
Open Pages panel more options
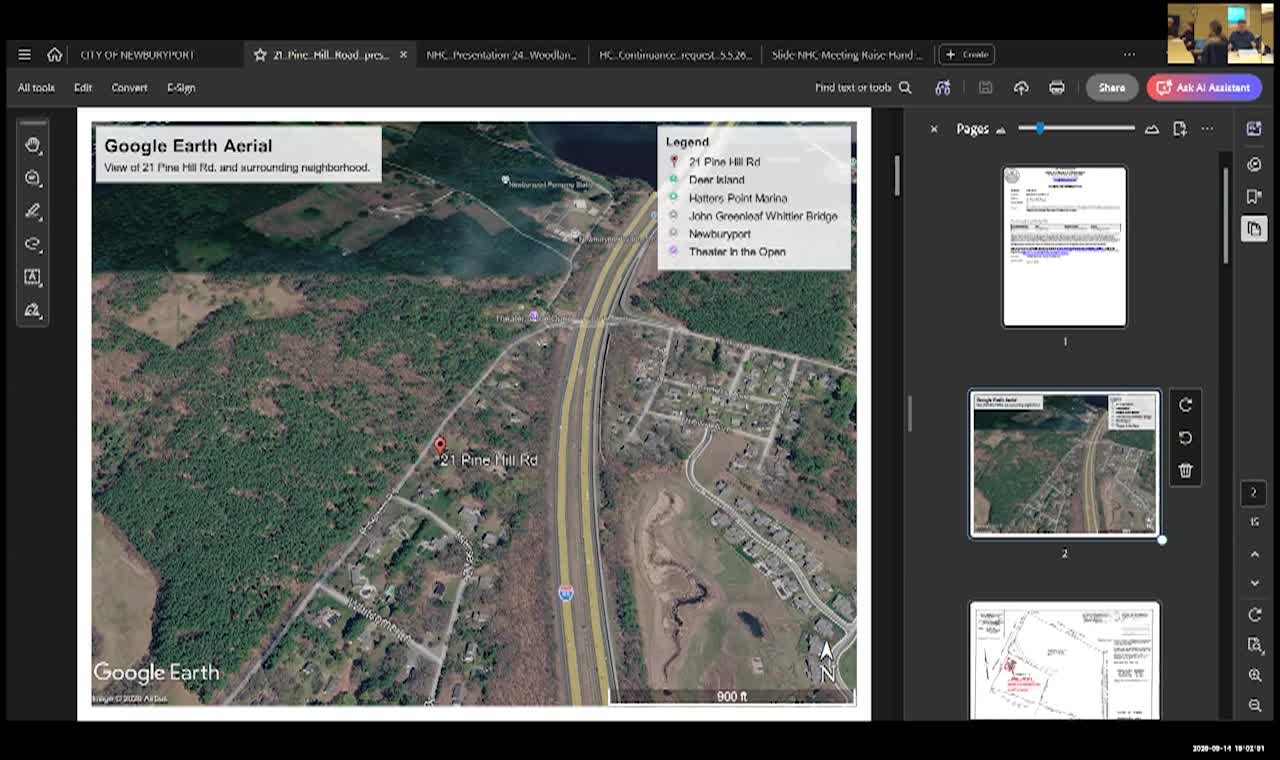[1207, 129]
